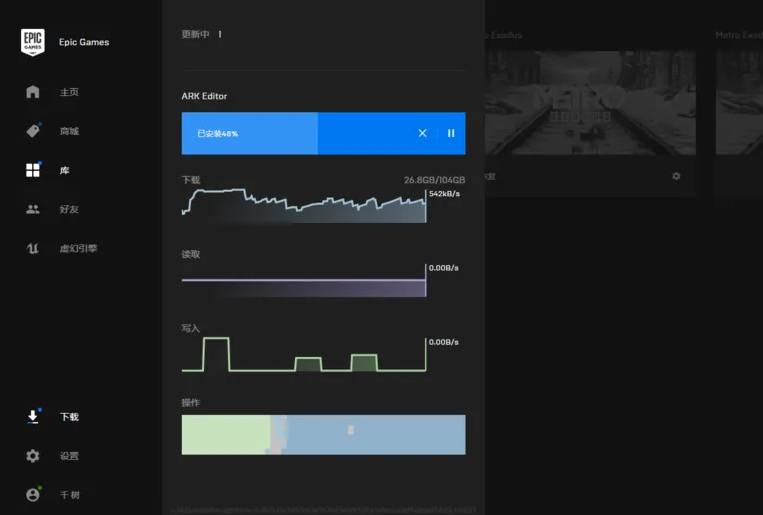
Task: Pause the ARK Editor download
Action: click(451, 133)
